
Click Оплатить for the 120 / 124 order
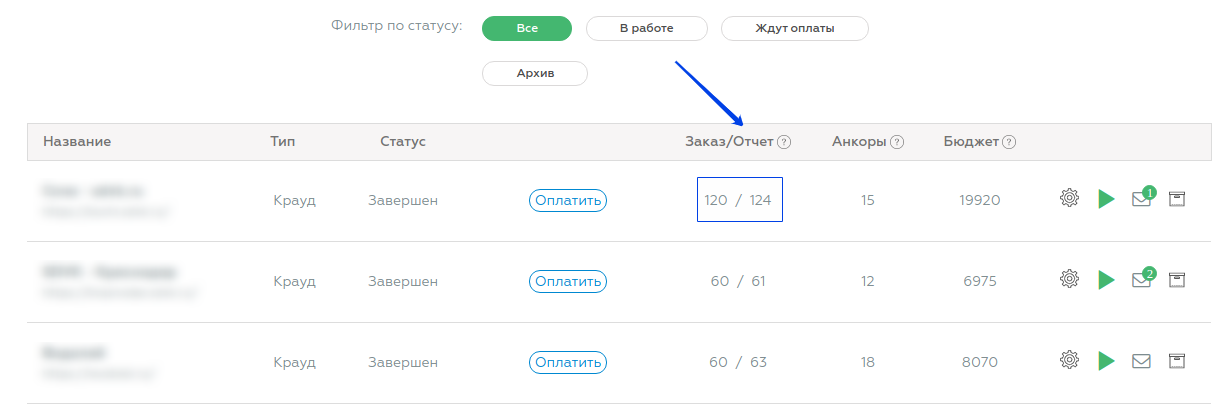(x=568, y=200)
